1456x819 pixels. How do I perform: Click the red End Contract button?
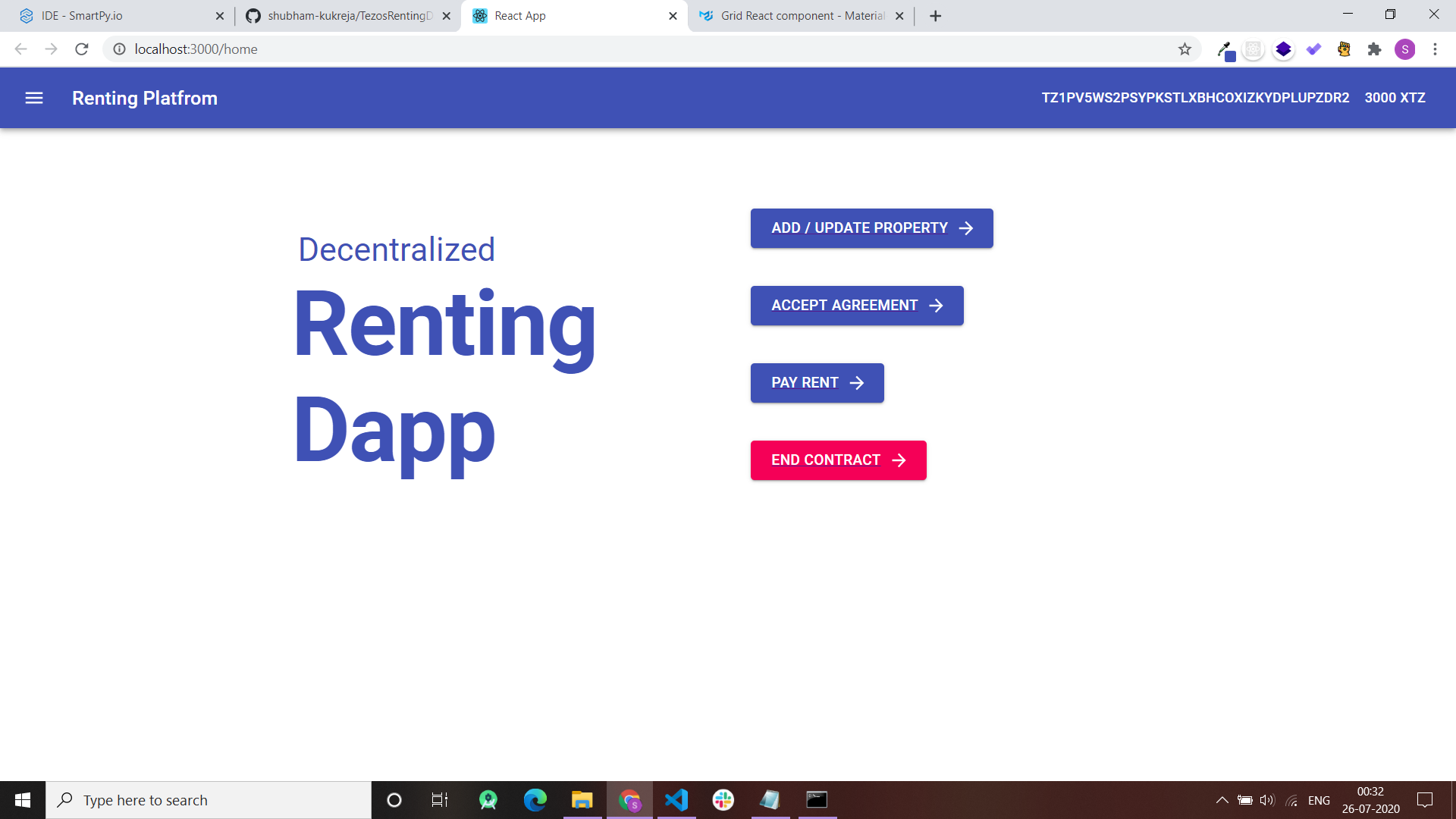(838, 460)
